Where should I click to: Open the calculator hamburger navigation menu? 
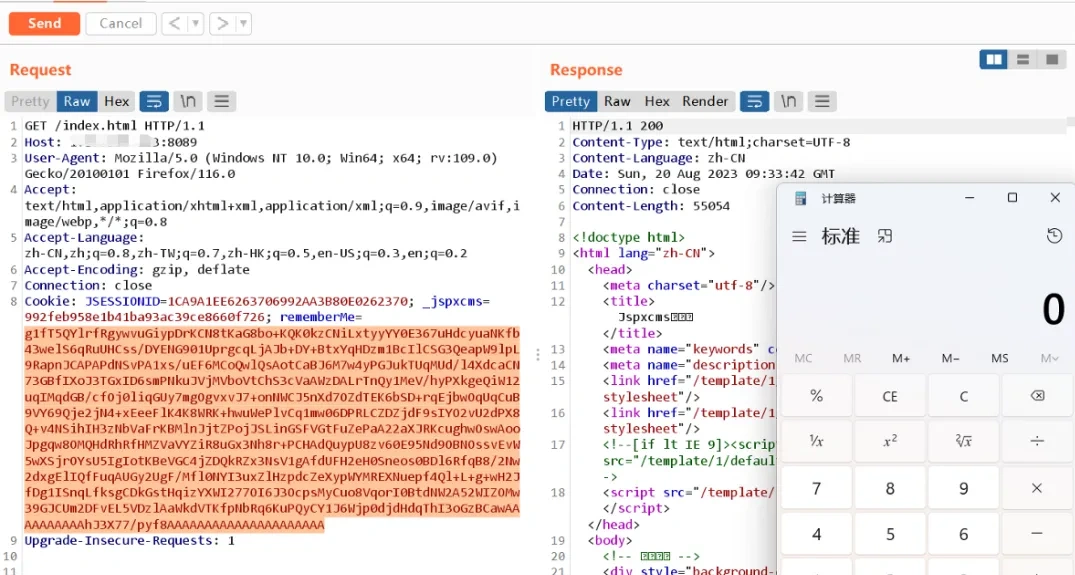click(x=799, y=236)
